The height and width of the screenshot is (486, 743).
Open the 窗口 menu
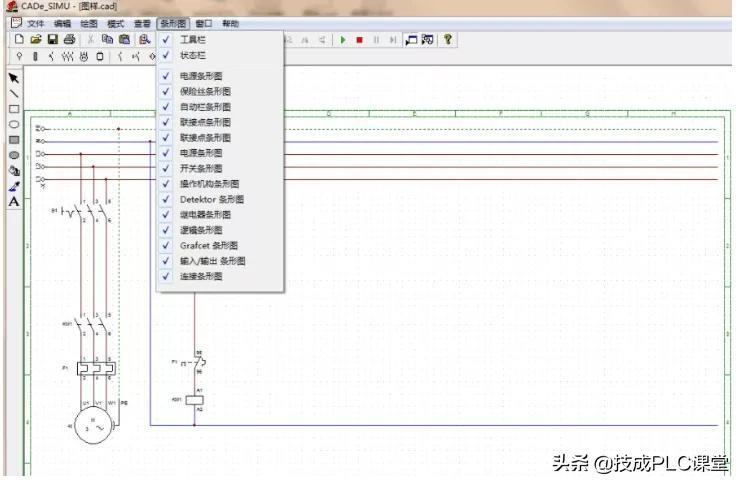click(x=204, y=23)
